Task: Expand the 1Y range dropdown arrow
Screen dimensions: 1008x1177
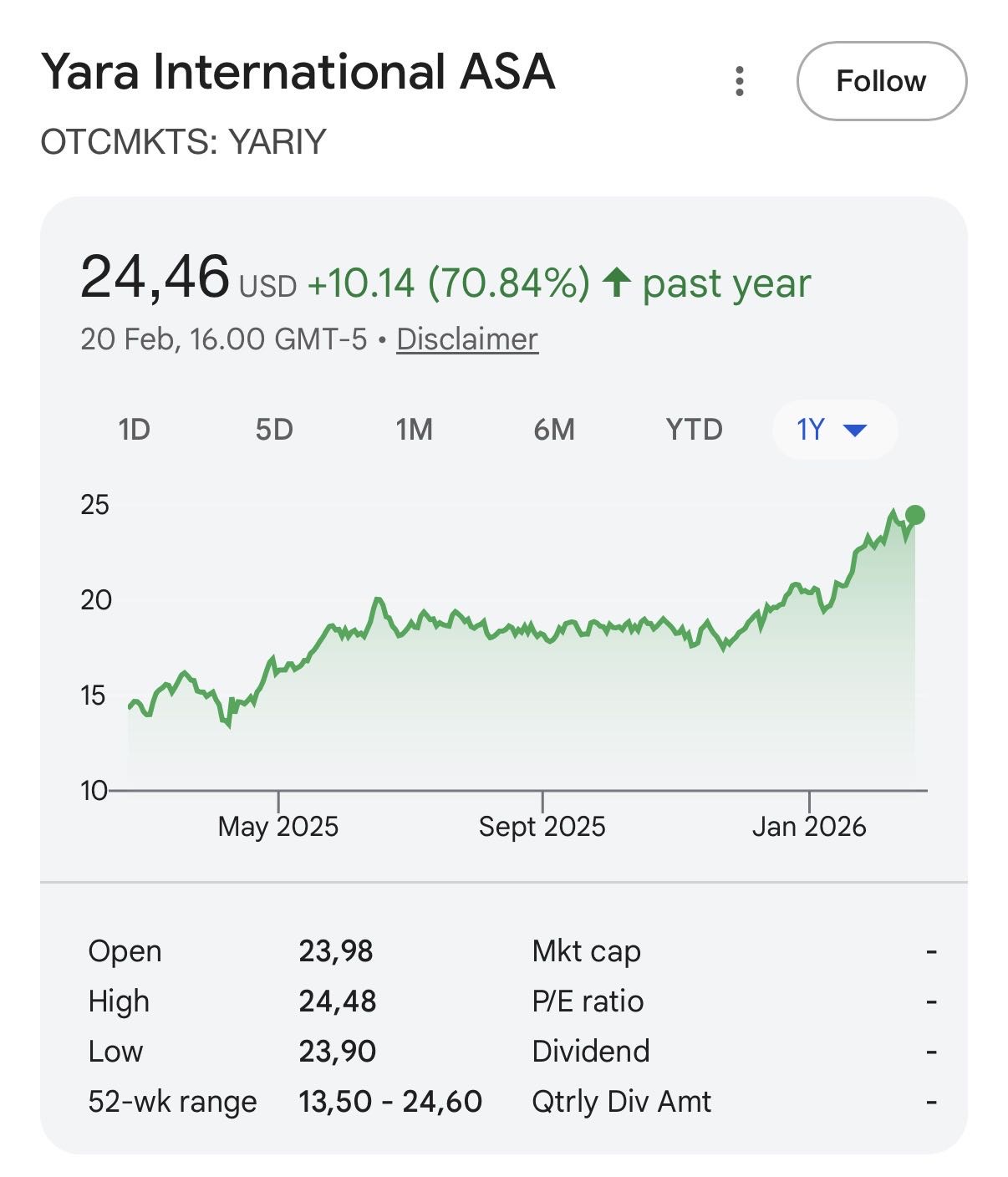Action: (x=855, y=431)
